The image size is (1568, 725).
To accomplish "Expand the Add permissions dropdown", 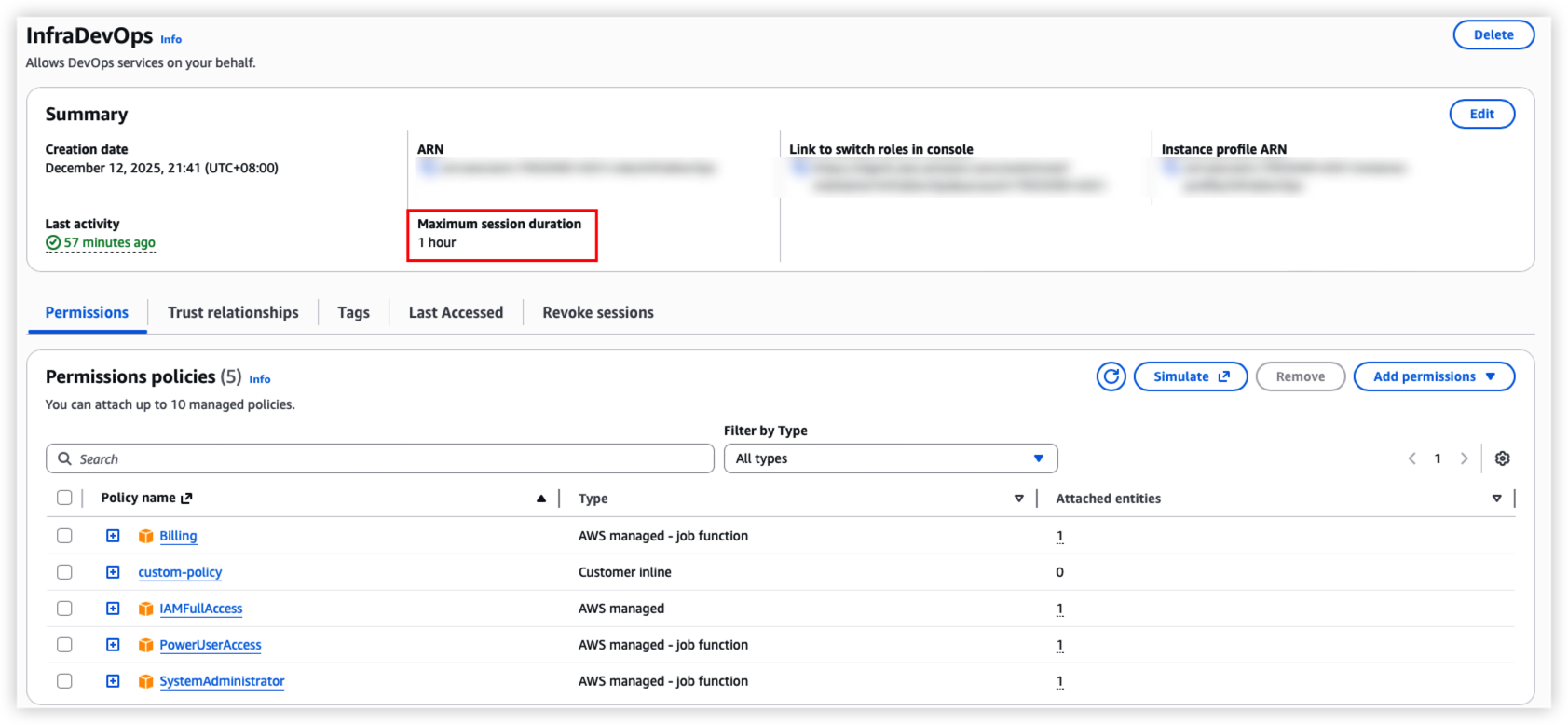I will tap(1433, 376).
